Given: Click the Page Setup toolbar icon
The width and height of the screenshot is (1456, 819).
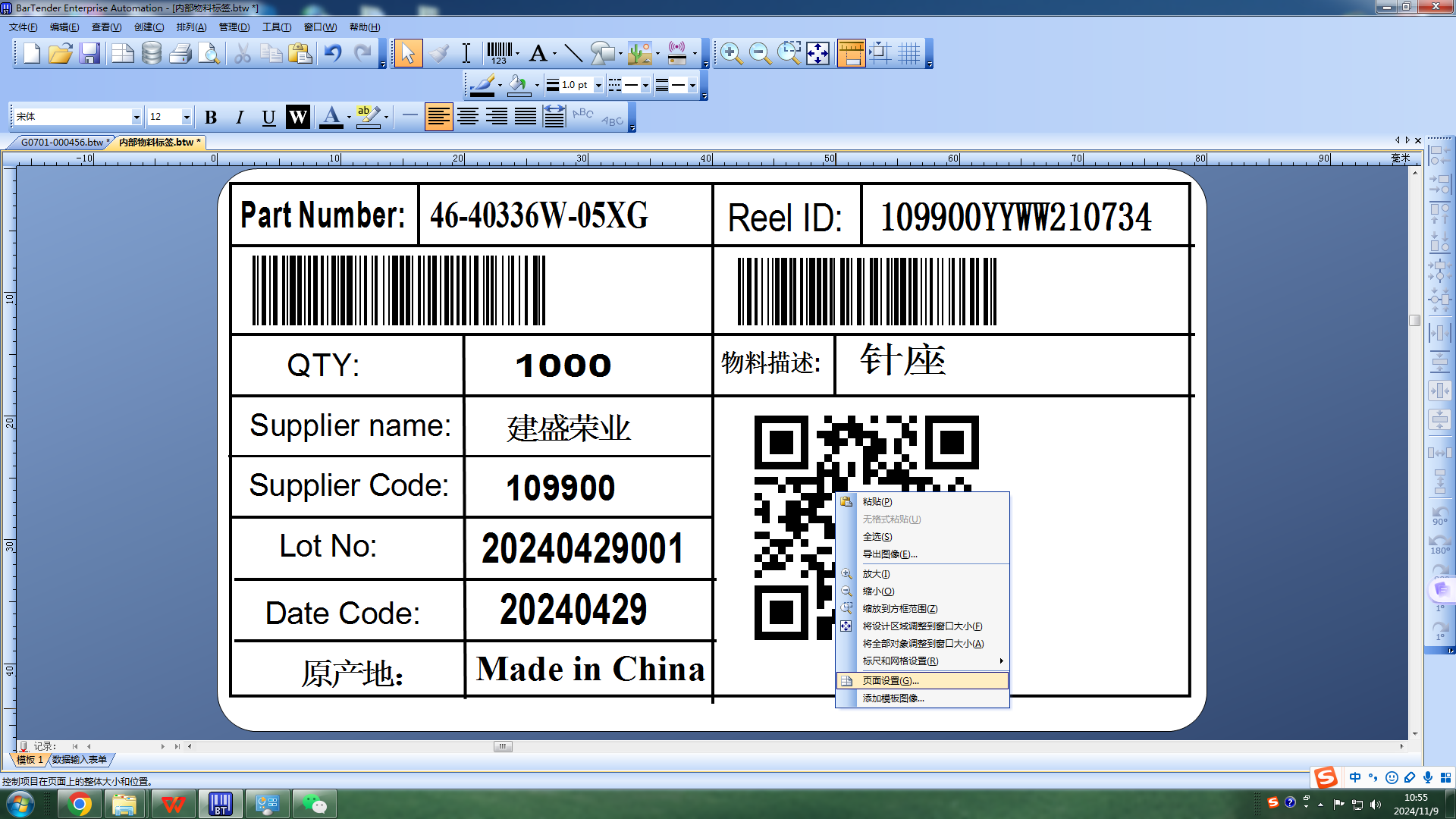Looking at the screenshot, I should (122, 53).
